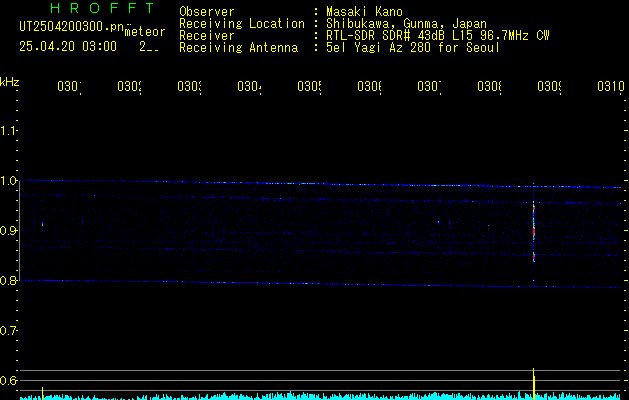Click the 0309 time axis label
629x400 pixels.
pos(549,86)
